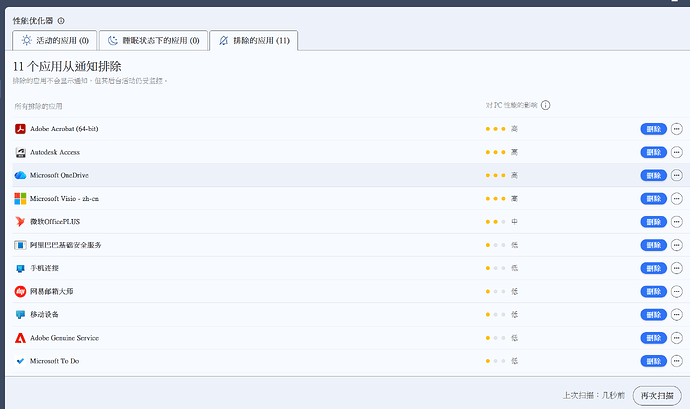Click the Microsoft To Do checkmark icon

point(20,361)
